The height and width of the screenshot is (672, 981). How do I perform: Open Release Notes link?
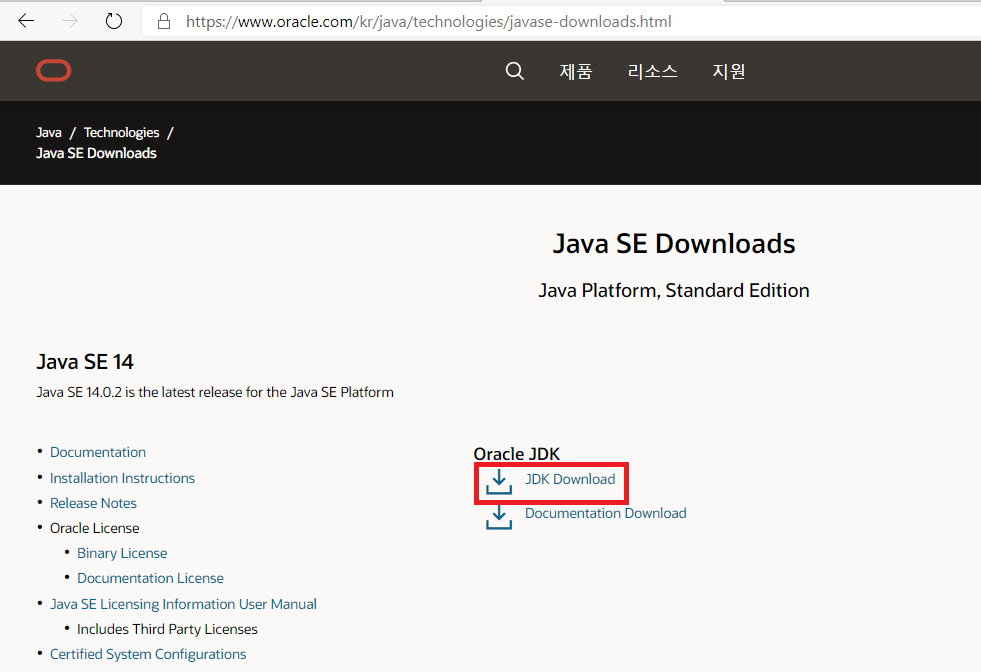click(93, 503)
